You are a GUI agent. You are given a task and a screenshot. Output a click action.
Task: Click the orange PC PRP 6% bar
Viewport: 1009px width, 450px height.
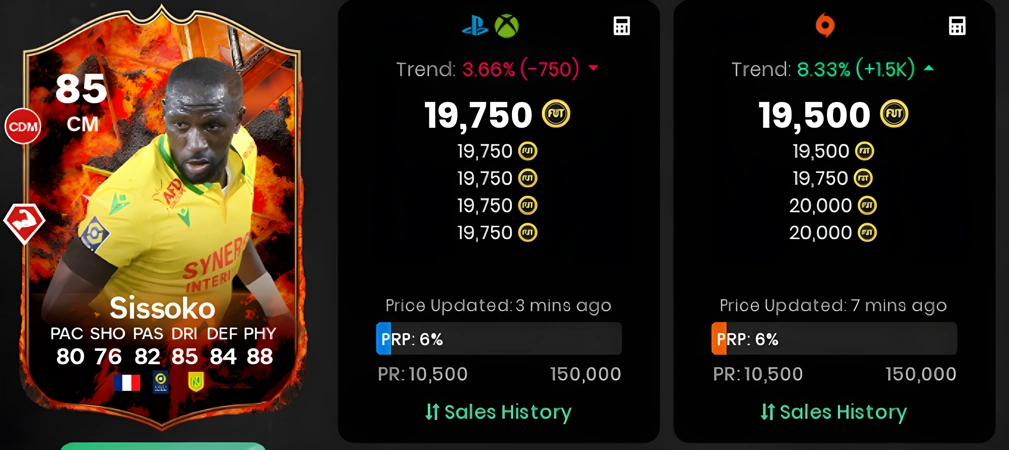[x=834, y=339]
